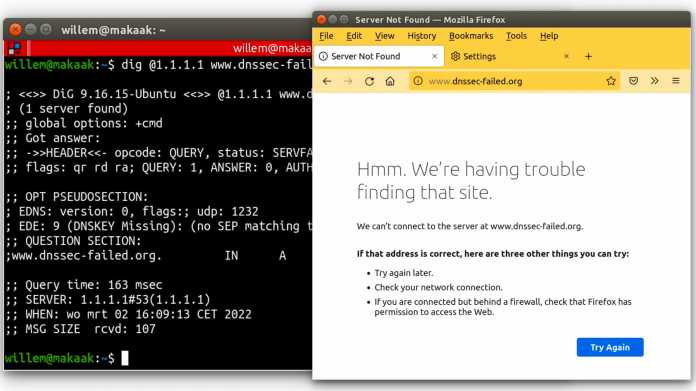Click the terminal icon at red bar's left
696x391 pixels.
tap(14, 48)
